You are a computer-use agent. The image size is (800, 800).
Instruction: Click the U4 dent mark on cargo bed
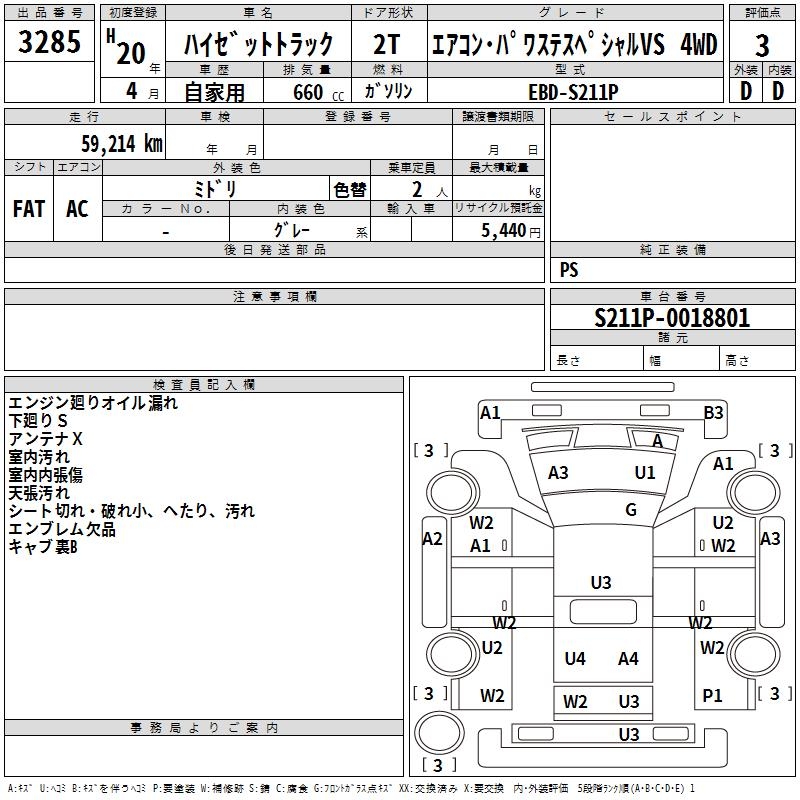575,658
